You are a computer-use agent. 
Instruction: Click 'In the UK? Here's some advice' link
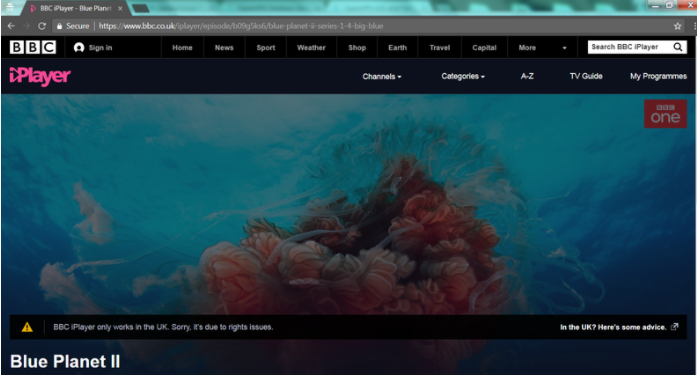(x=613, y=327)
